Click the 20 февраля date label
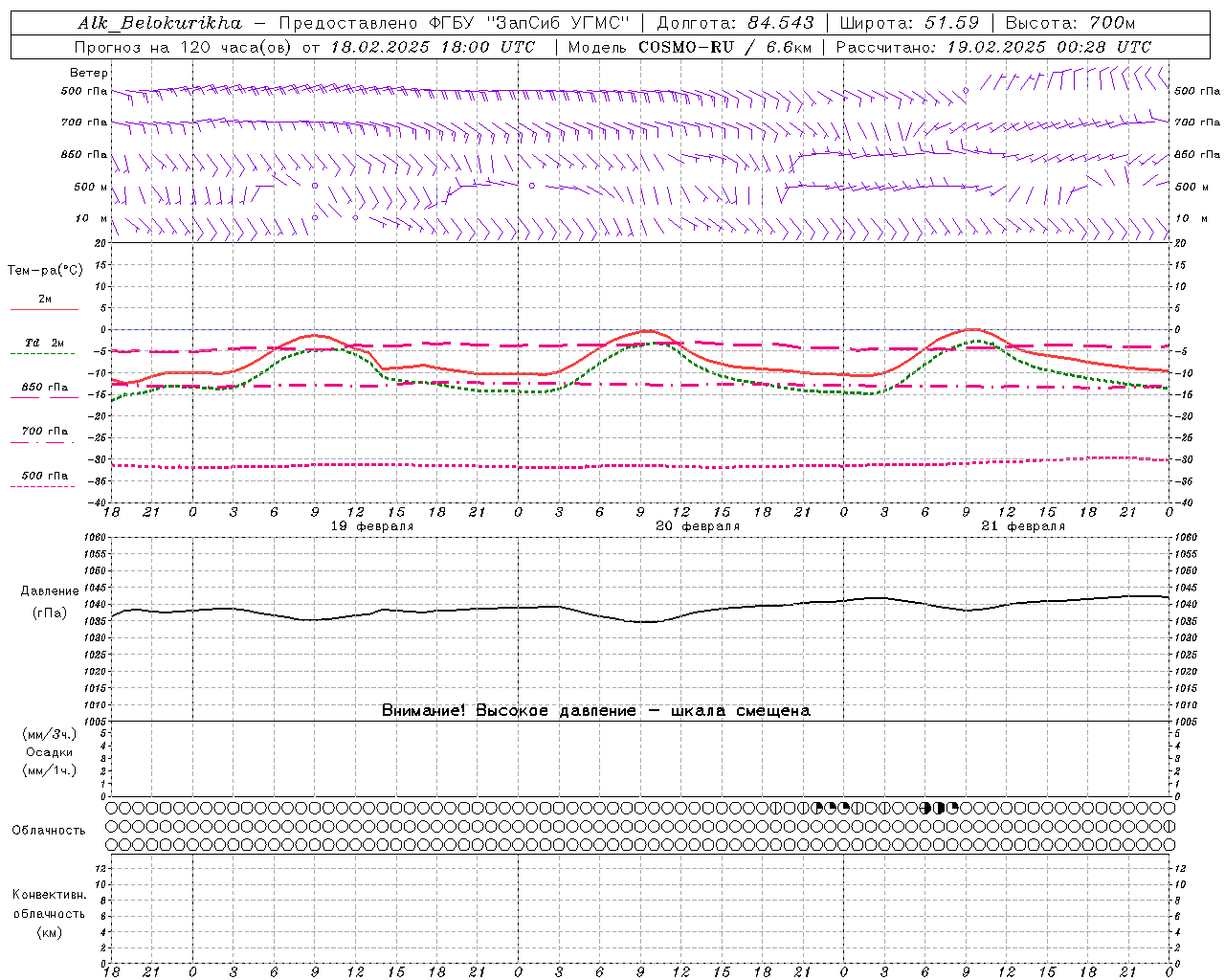This screenshot has height=980, width=1225. pos(698,526)
